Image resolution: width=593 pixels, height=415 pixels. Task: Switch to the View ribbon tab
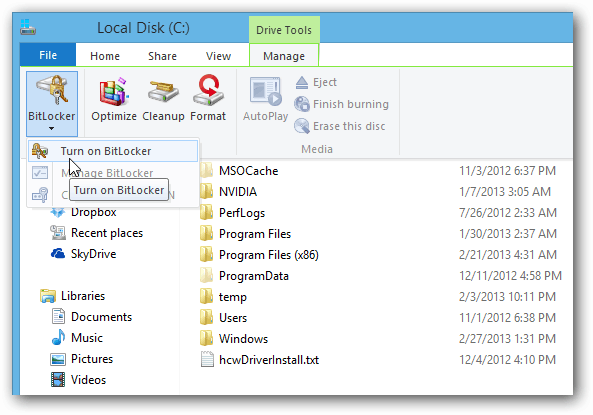click(218, 56)
